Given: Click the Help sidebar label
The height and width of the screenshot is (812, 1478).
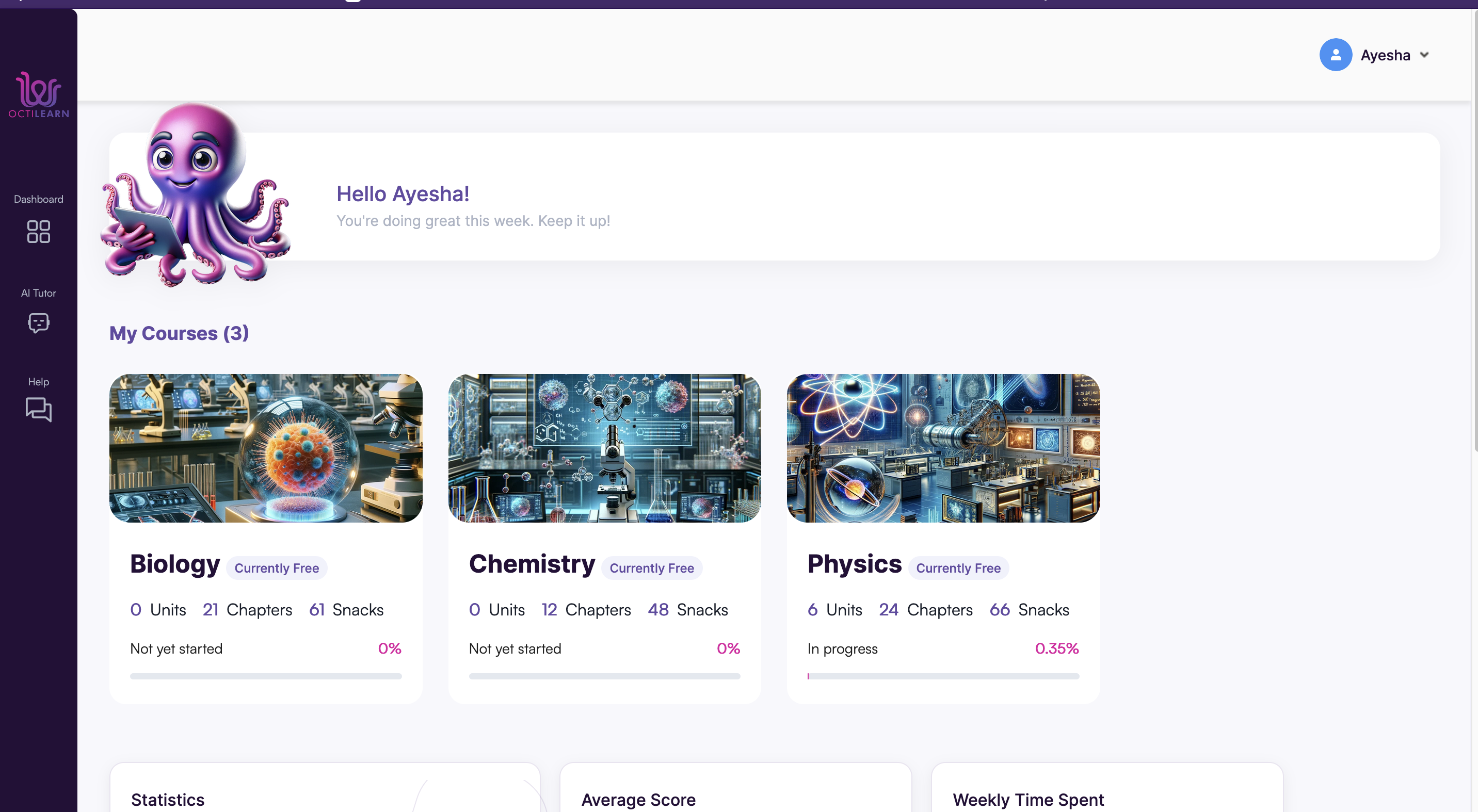Looking at the screenshot, I should tap(38, 381).
